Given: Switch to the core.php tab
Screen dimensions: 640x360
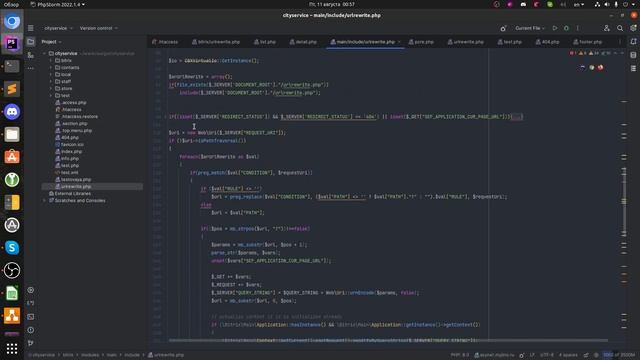Looking at the screenshot, I should 421,42.
